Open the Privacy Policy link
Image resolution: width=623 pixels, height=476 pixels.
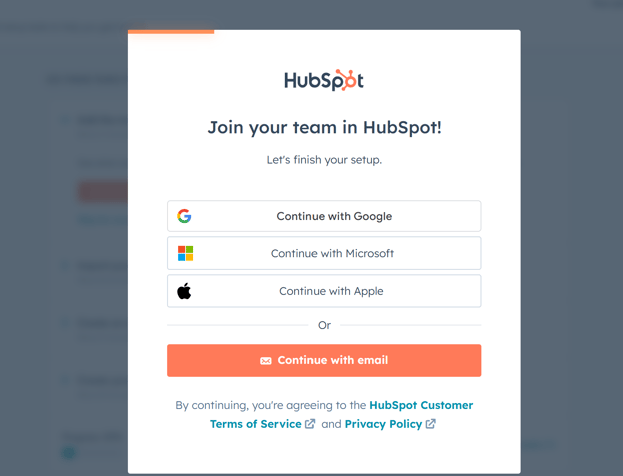tap(383, 424)
